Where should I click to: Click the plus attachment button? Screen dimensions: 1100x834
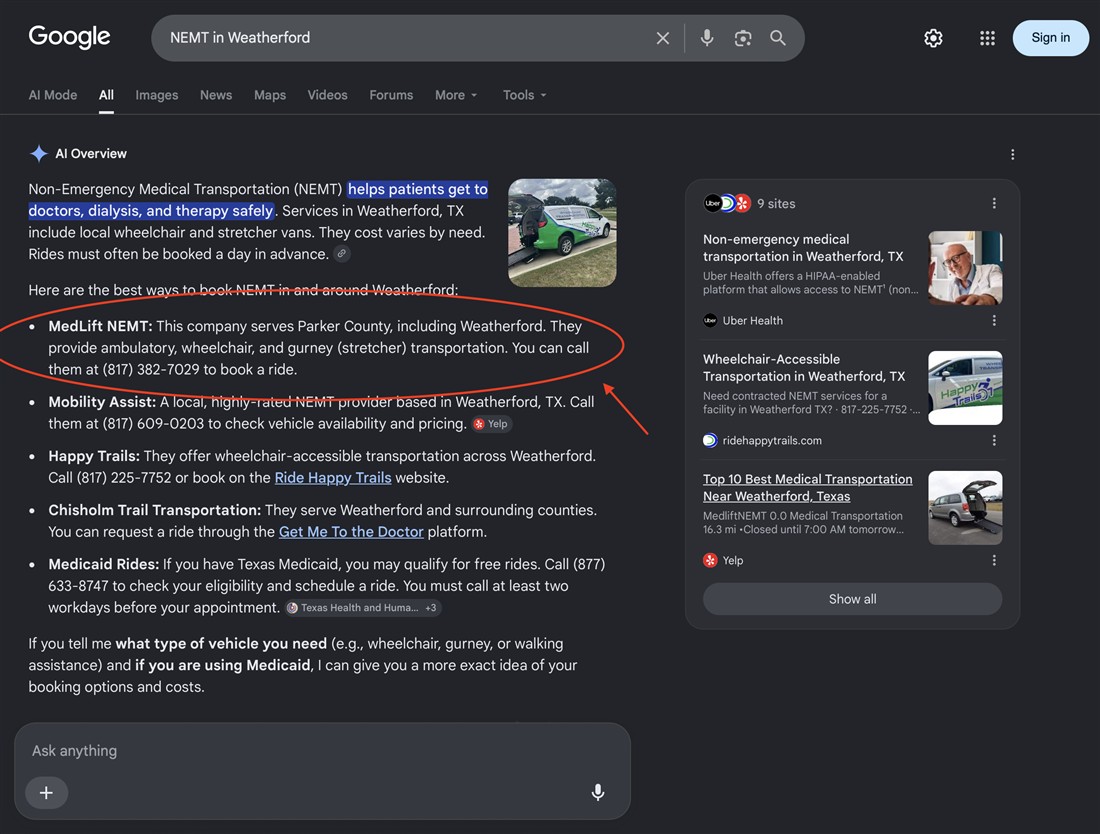click(x=46, y=793)
